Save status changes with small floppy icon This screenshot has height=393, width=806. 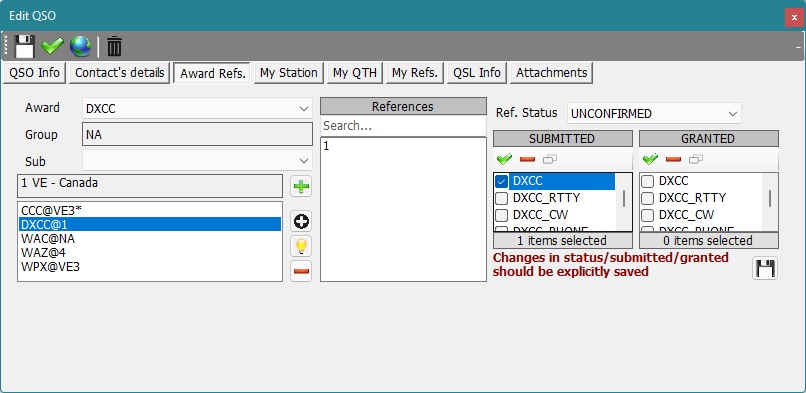pyautogui.click(x=765, y=268)
